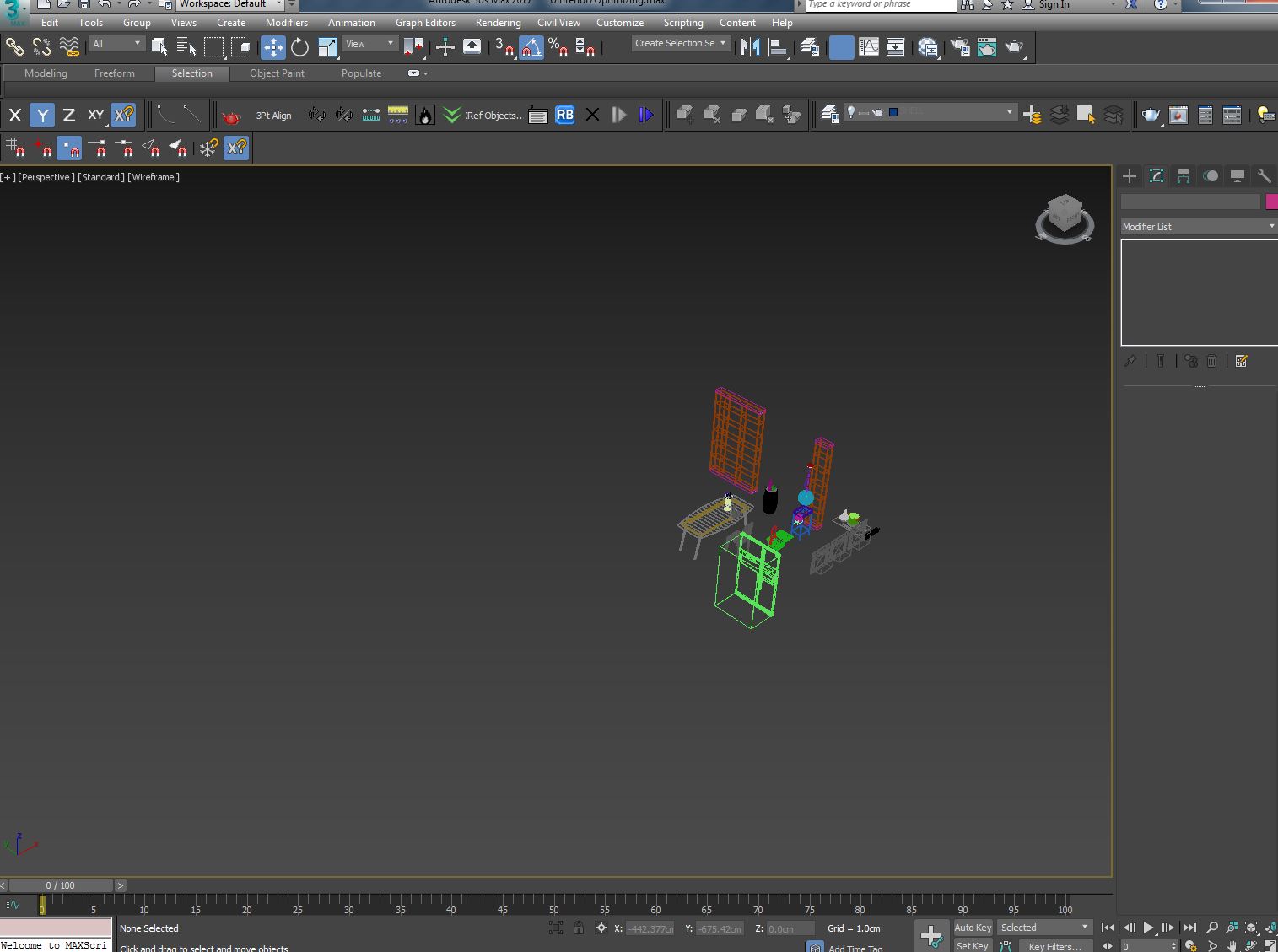1278x952 pixels.
Task: Open the Workspace Default dropdown
Action: [230, 4]
